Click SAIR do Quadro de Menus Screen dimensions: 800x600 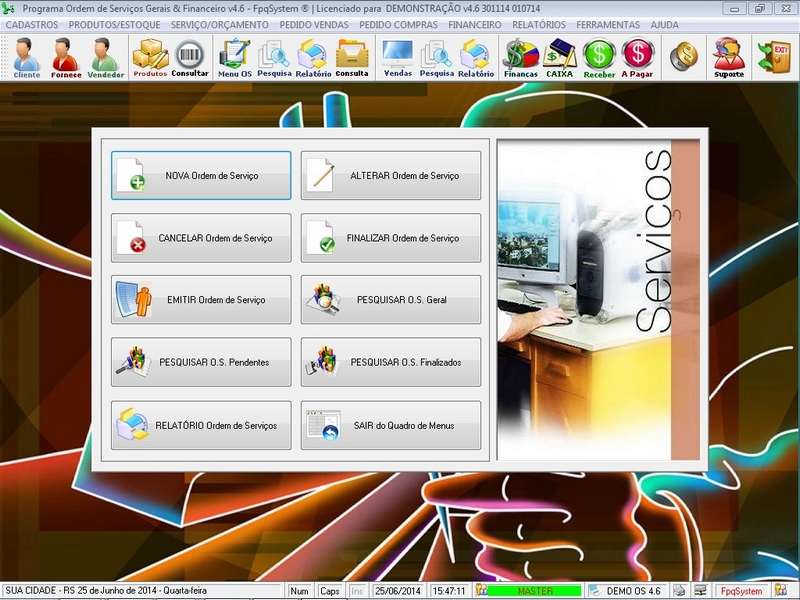point(390,424)
